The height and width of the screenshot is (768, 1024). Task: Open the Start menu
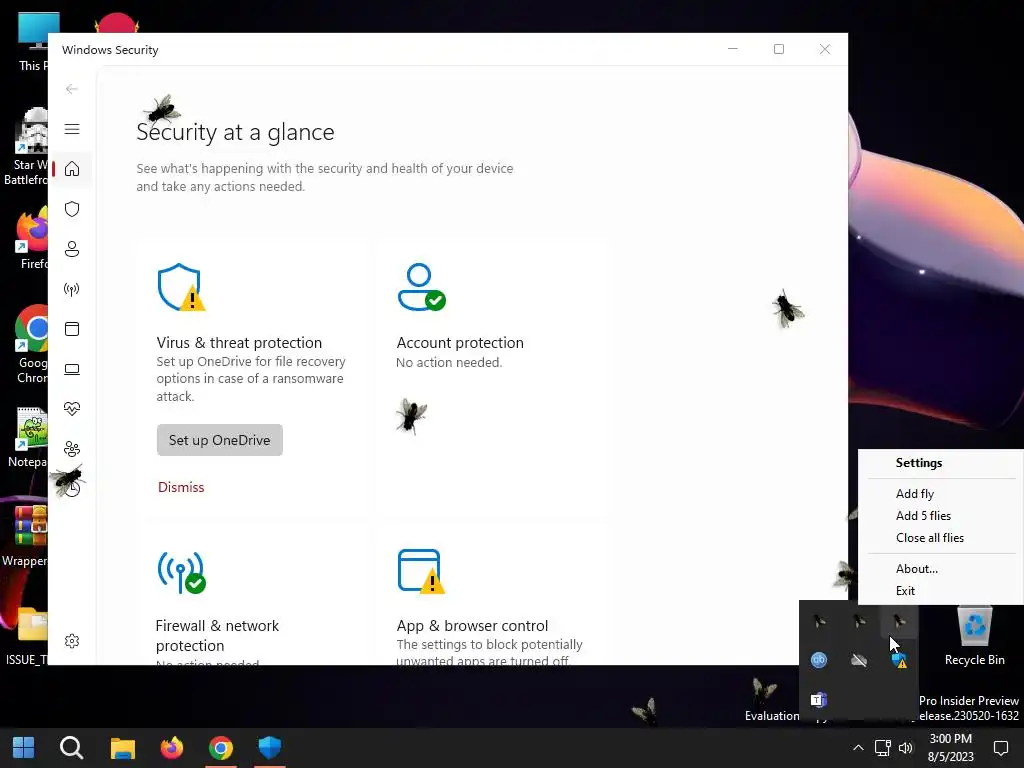pyautogui.click(x=24, y=748)
